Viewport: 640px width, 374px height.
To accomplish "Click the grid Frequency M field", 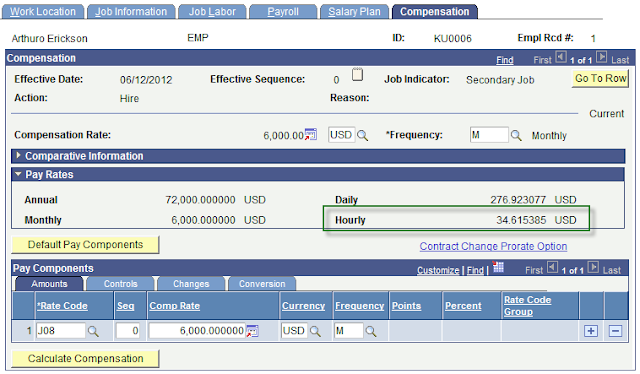I will [x=349, y=330].
